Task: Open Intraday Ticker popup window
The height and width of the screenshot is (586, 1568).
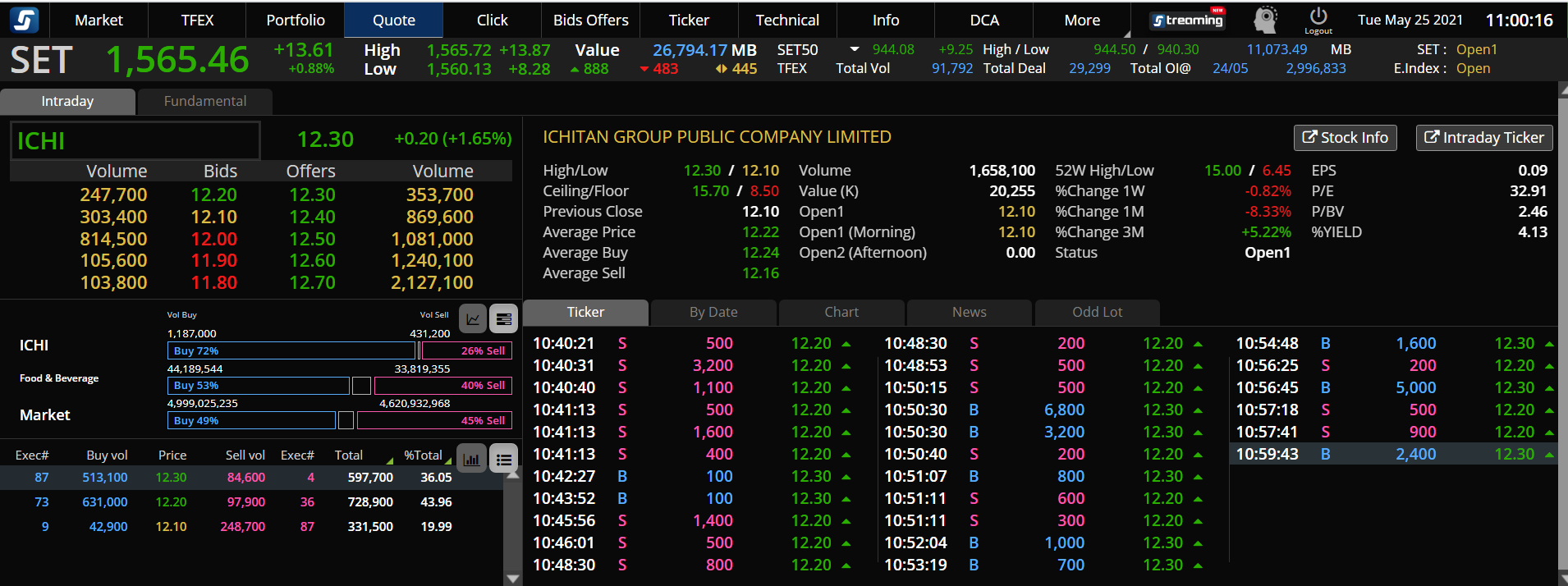Action: point(1483,137)
